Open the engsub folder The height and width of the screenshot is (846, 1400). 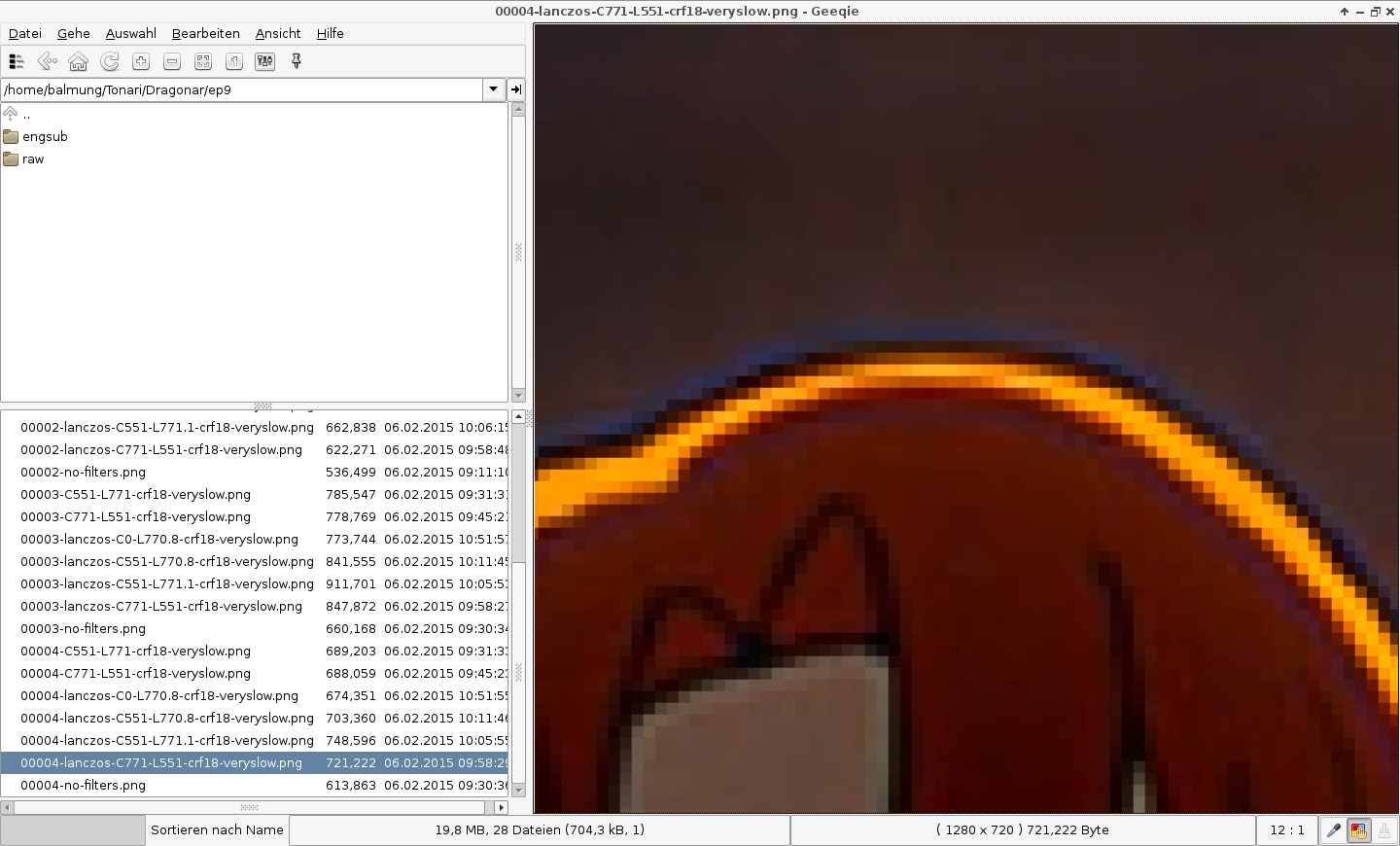coord(45,137)
